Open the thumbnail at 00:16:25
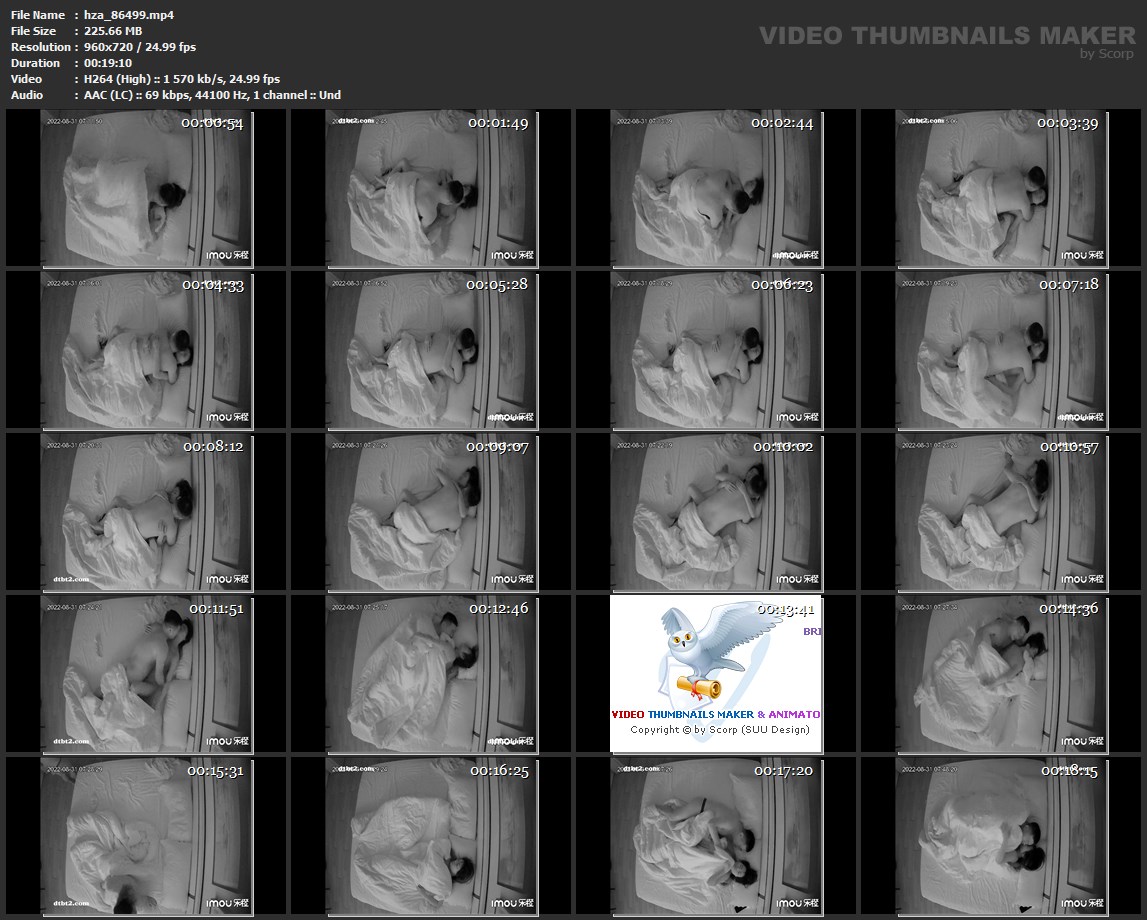The image size is (1147, 920). (x=431, y=835)
